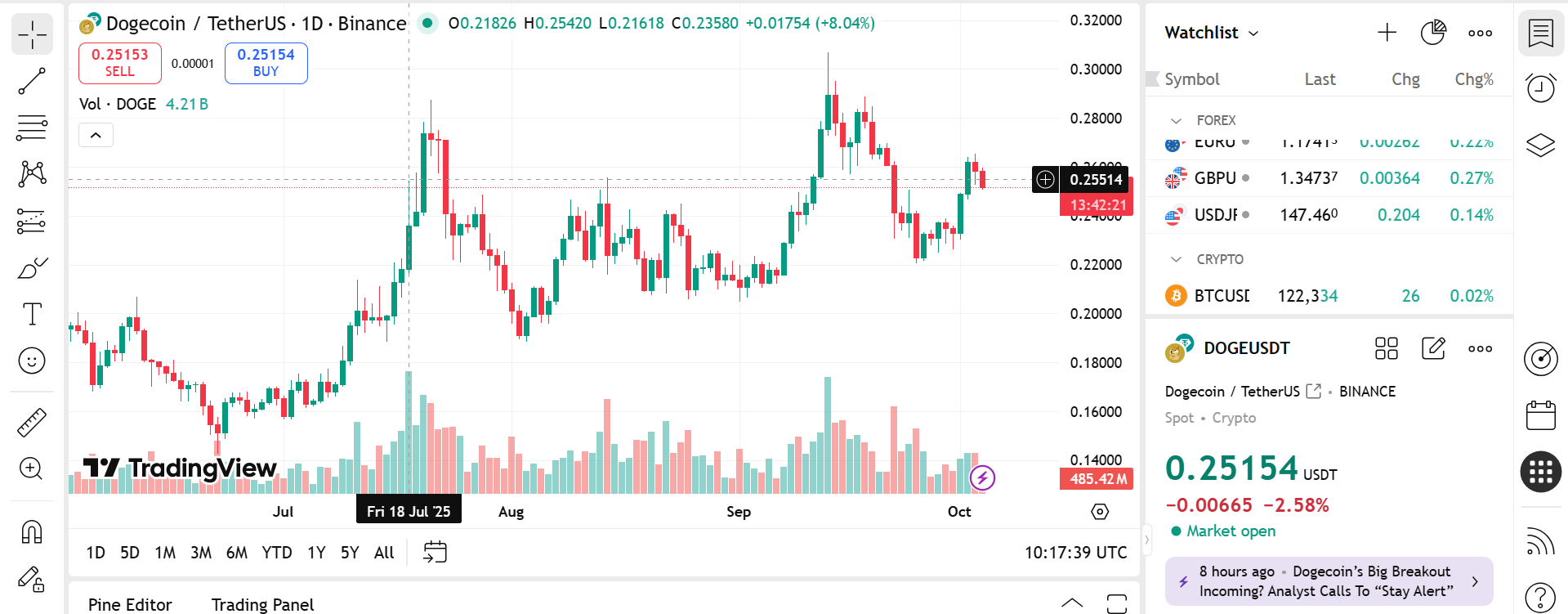Collapse the FOREX watchlist section

pos(1176,120)
